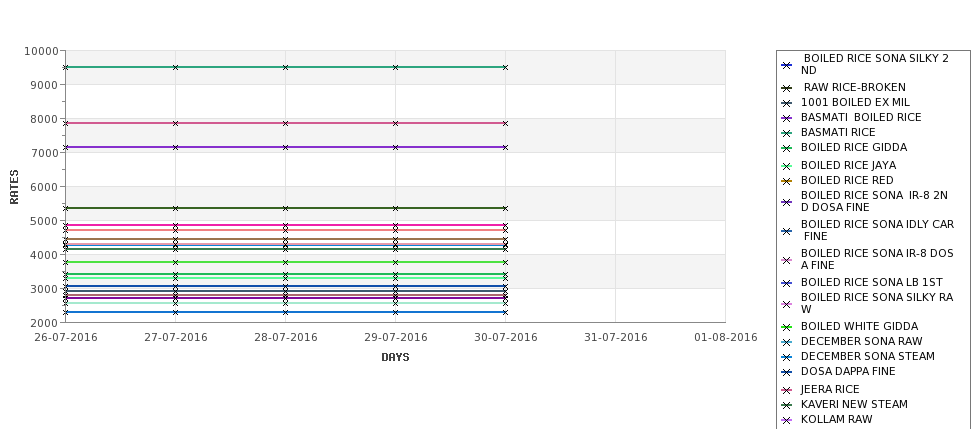Click the DECEMBER SONA STEAM legend marker
Image resolution: width=975 pixels, height=429 pixels.
[787, 357]
